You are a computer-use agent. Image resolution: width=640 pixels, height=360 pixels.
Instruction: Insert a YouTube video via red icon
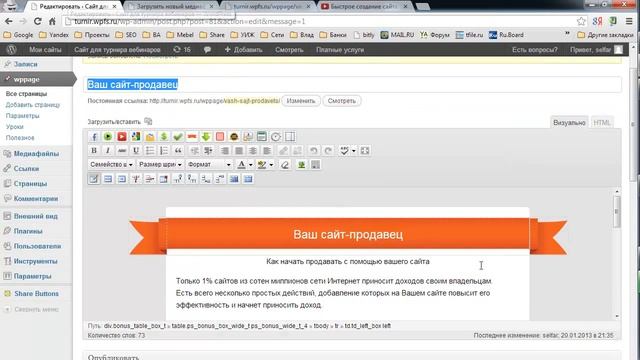pyautogui.click(x=122, y=137)
